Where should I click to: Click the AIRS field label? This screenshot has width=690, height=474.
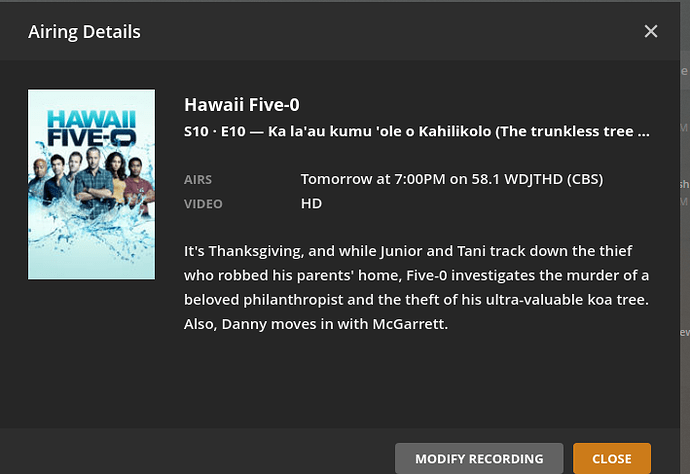[x=200, y=180]
